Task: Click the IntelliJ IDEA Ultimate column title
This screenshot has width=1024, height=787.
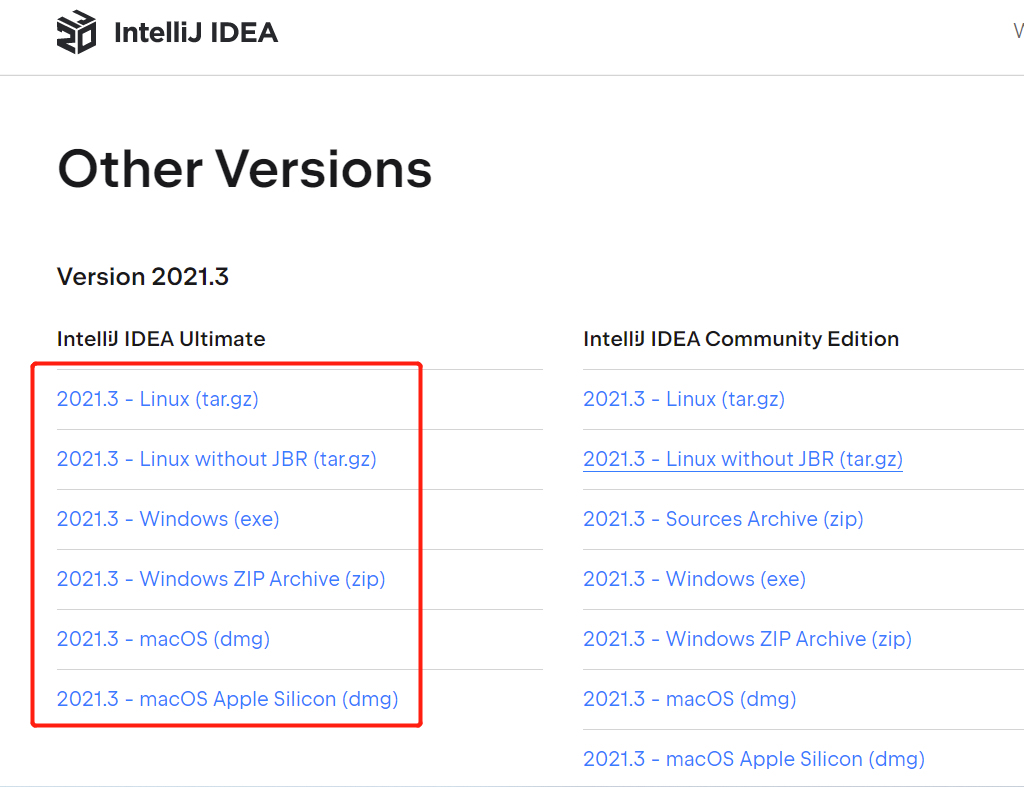Action: (161, 339)
